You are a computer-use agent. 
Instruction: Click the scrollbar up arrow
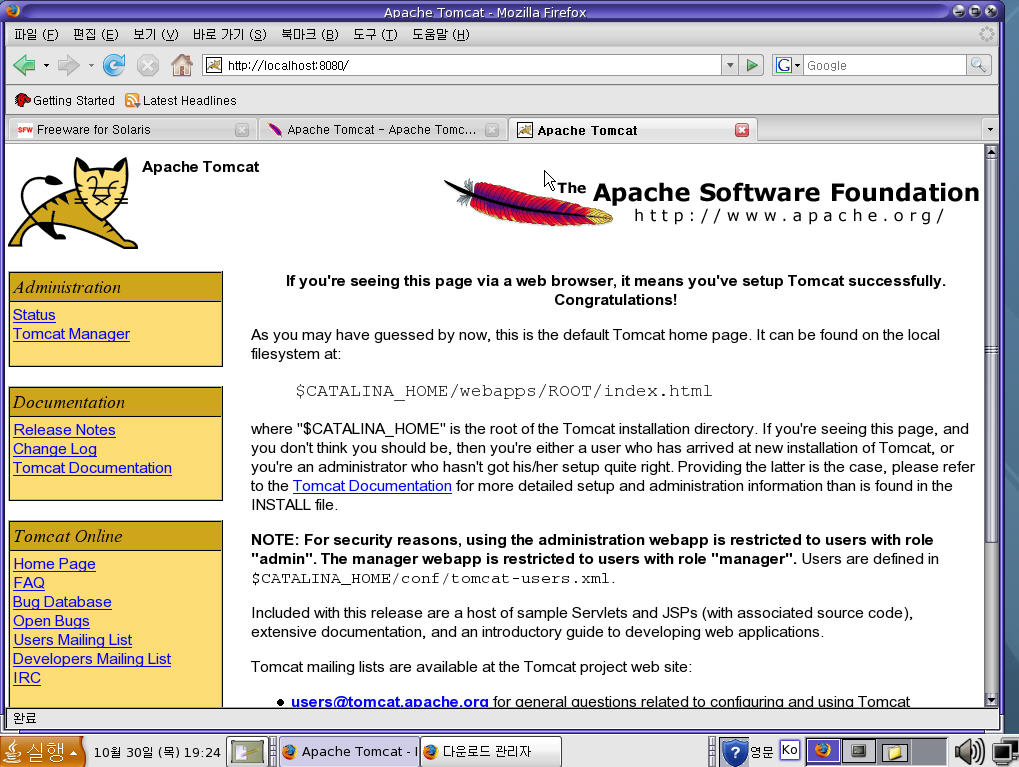(x=991, y=152)
